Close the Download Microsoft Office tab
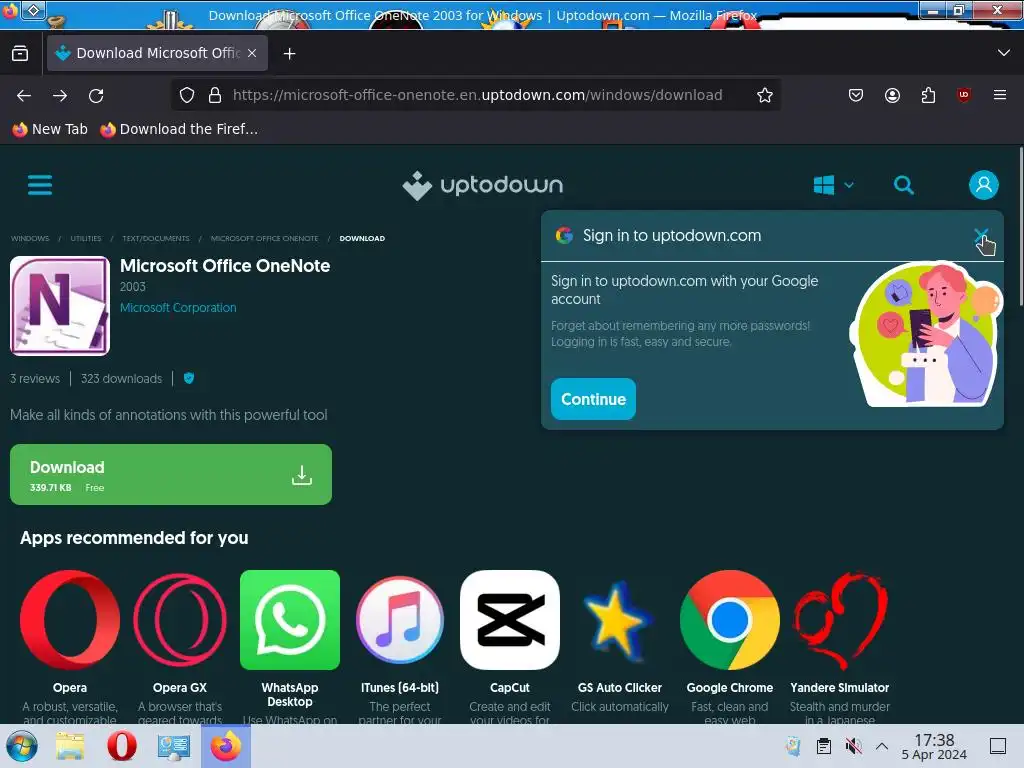 (252, 54)
